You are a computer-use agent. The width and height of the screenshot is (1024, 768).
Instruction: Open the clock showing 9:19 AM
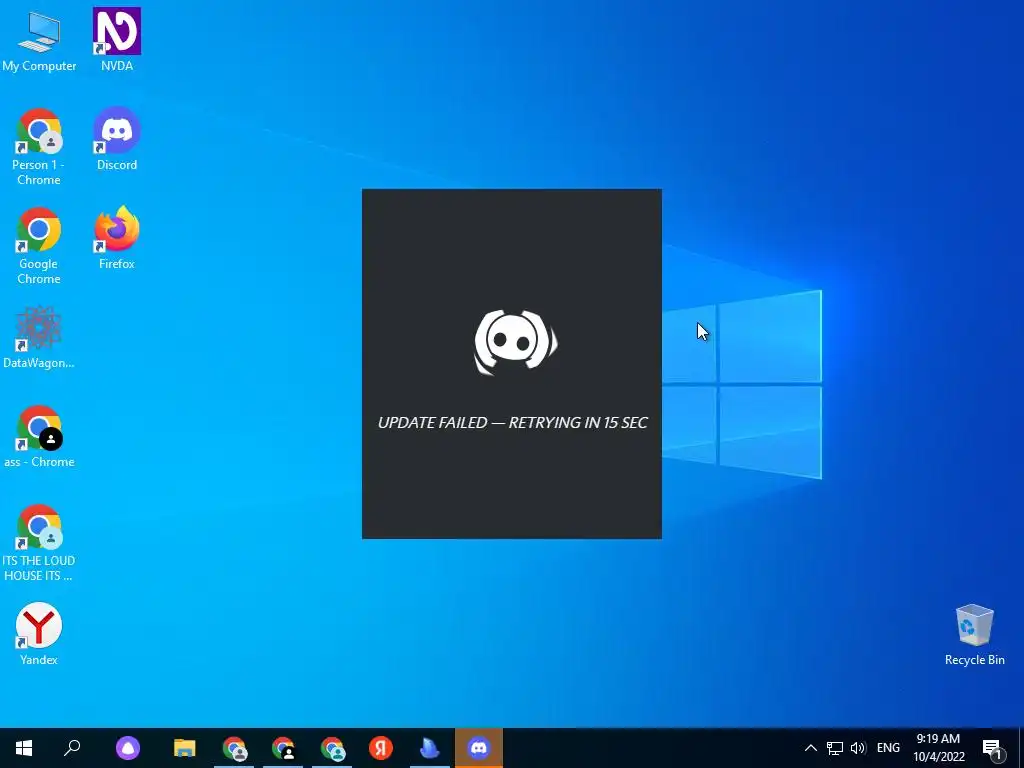(x=938, y=748)
